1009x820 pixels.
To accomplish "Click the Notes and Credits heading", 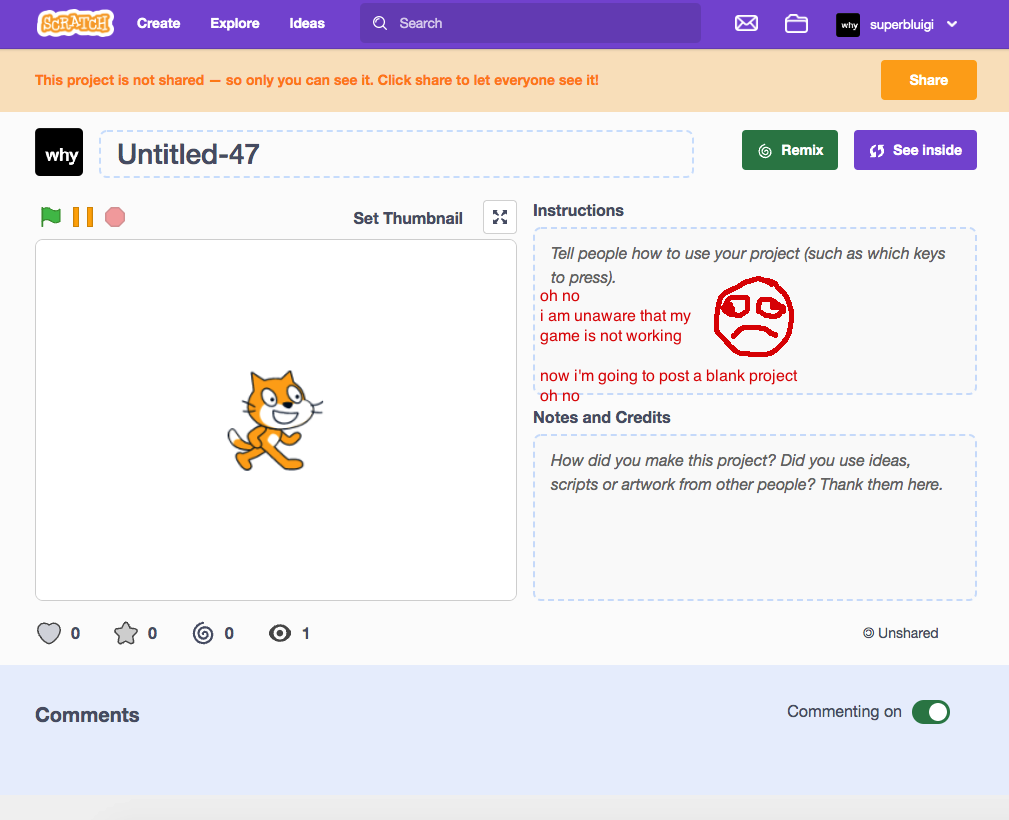I will pos(602,417).
